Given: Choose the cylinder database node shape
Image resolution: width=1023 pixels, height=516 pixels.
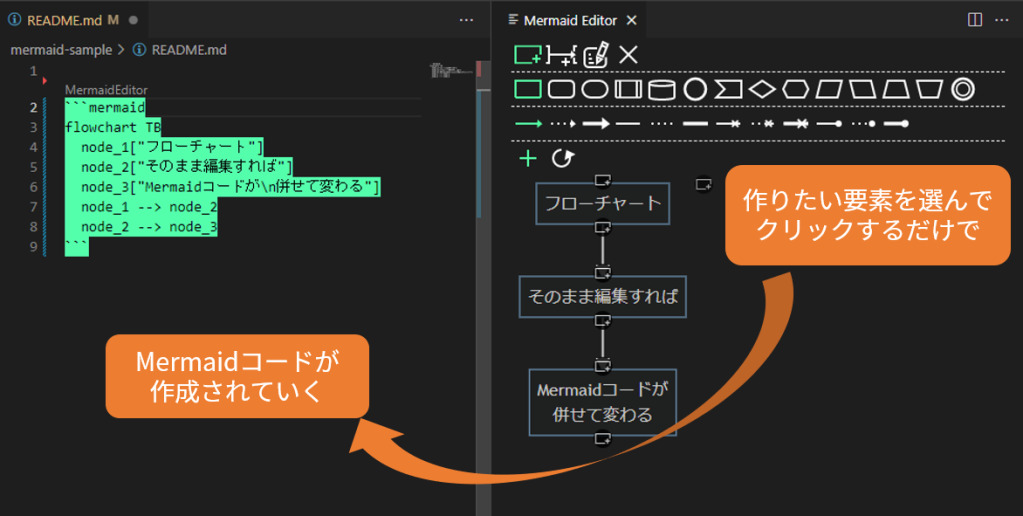Looking at the screenshot, I should click(661, 90).
